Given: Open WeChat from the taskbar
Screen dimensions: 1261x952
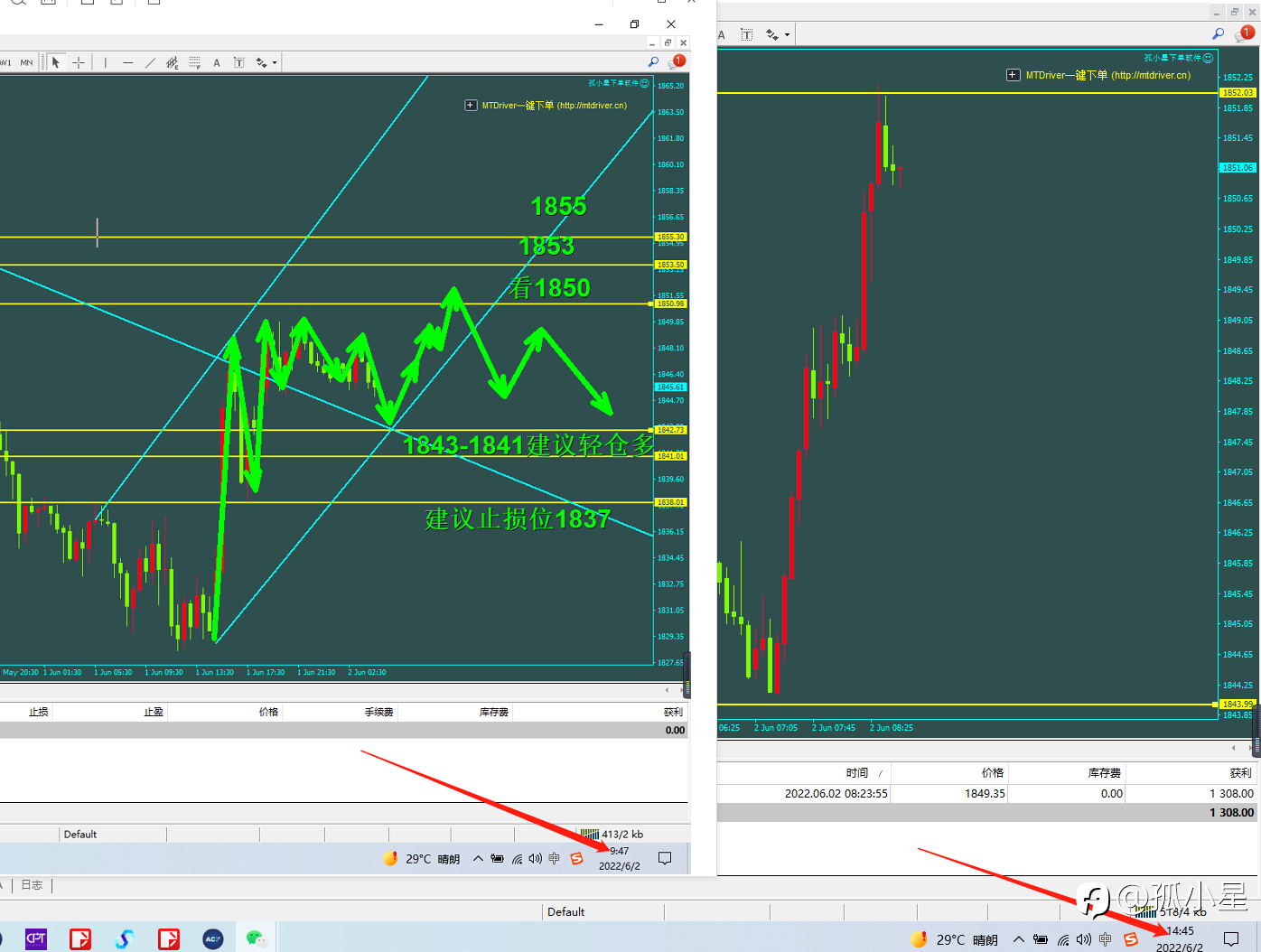Looking at the screenshot, I should pos(257,938).
